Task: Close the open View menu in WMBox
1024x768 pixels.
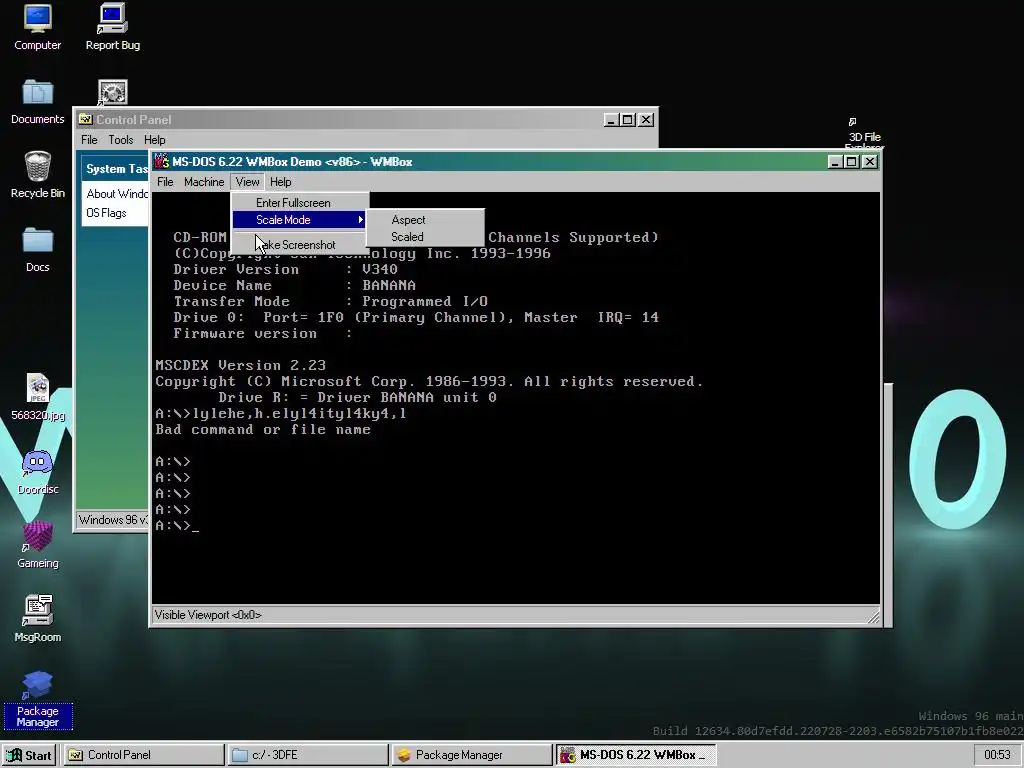Action: point(248,182)
